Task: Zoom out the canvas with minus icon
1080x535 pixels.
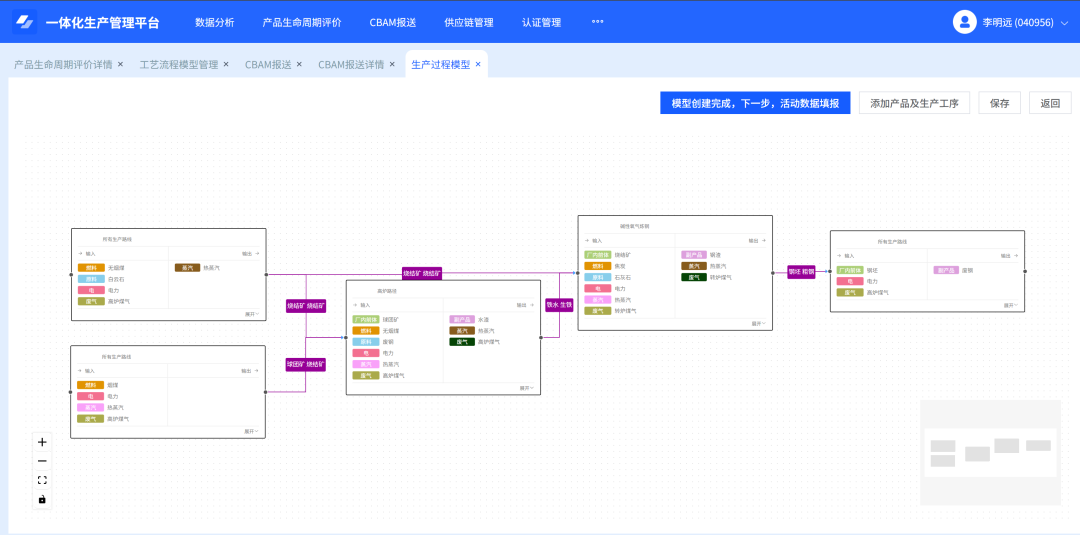Action: 42,461
